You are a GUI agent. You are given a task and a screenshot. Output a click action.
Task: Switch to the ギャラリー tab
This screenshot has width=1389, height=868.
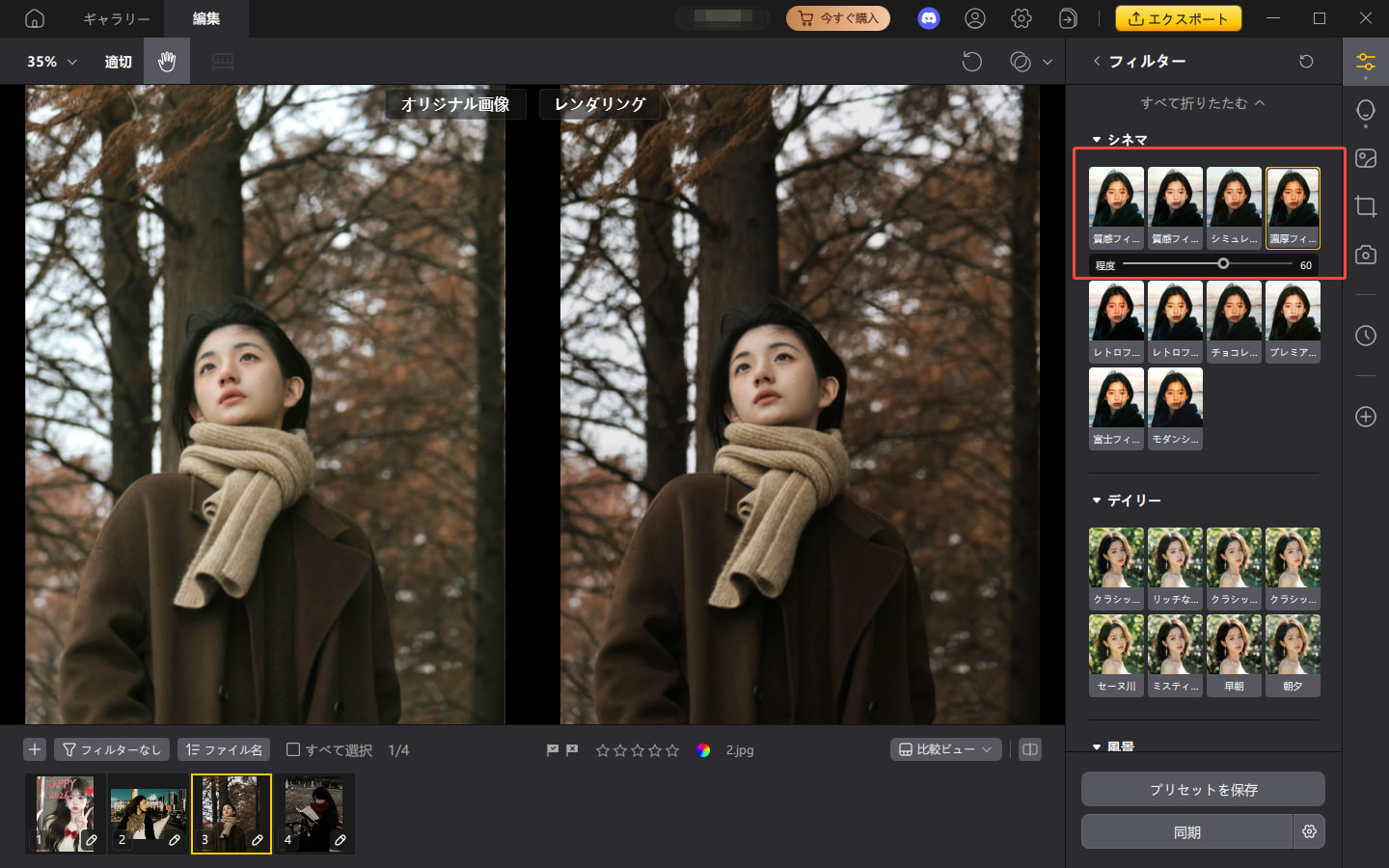point(115,18)
